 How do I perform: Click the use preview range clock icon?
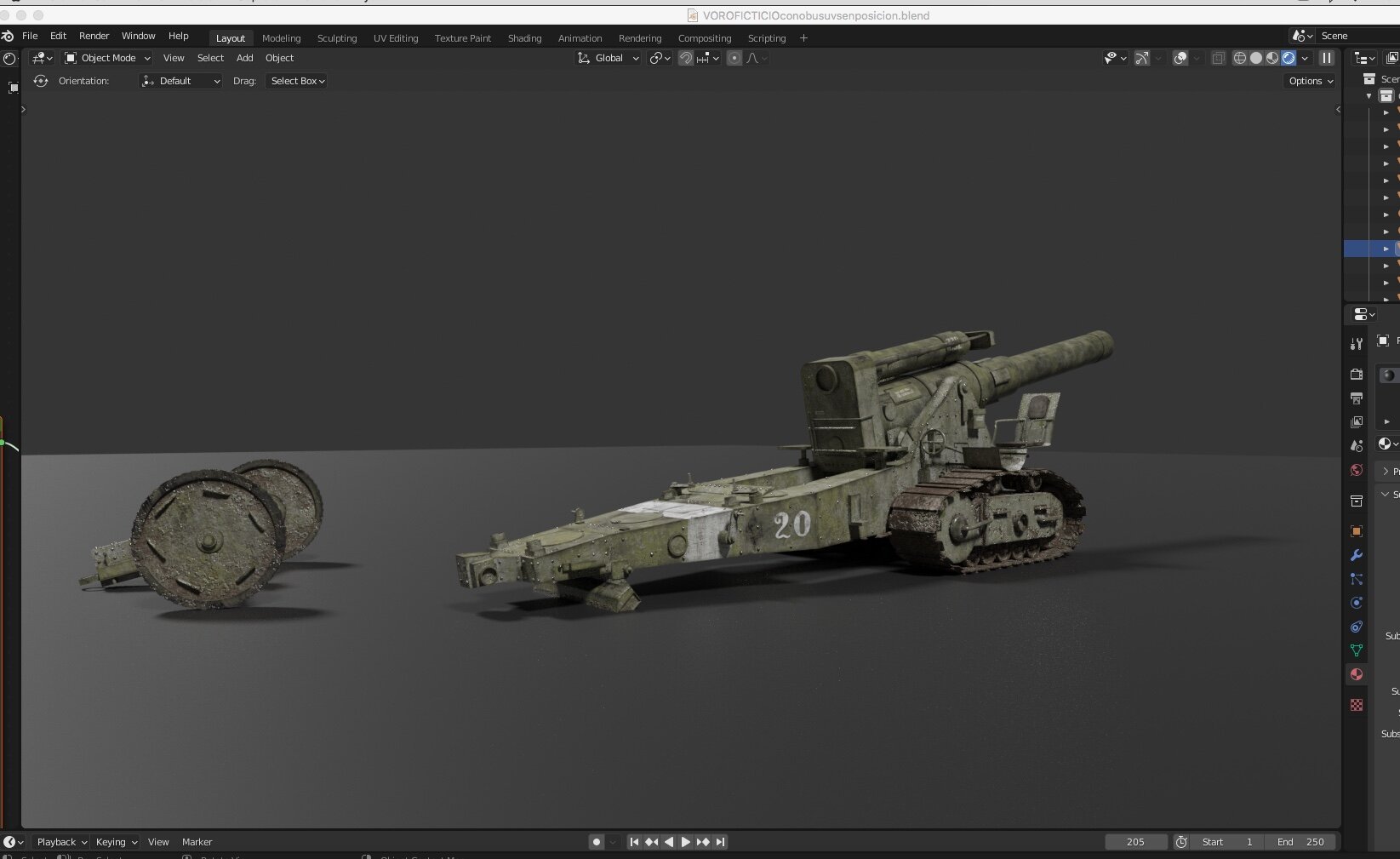point(1181,842)
